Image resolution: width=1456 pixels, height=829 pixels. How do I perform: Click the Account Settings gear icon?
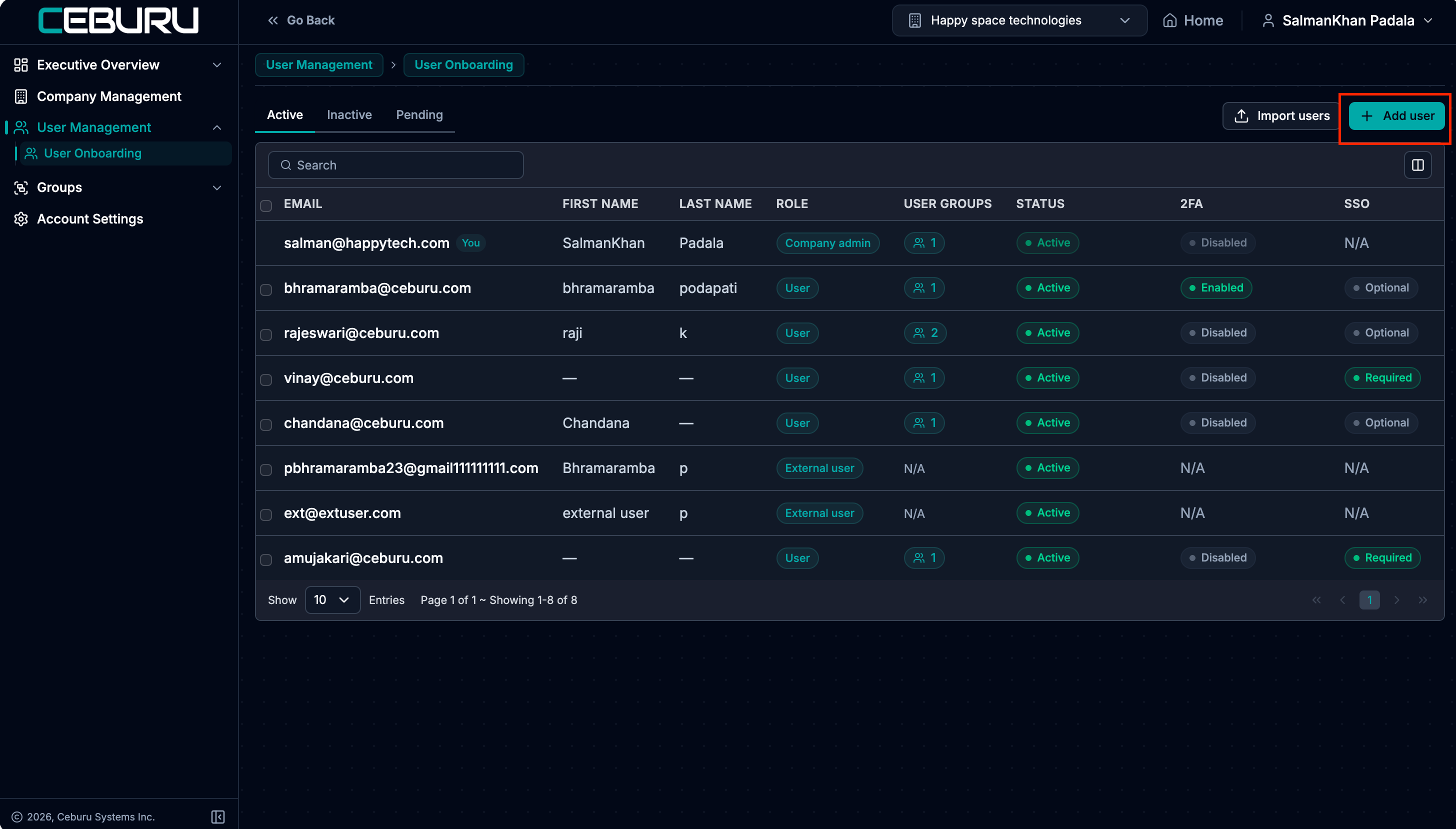pos(21,219)
